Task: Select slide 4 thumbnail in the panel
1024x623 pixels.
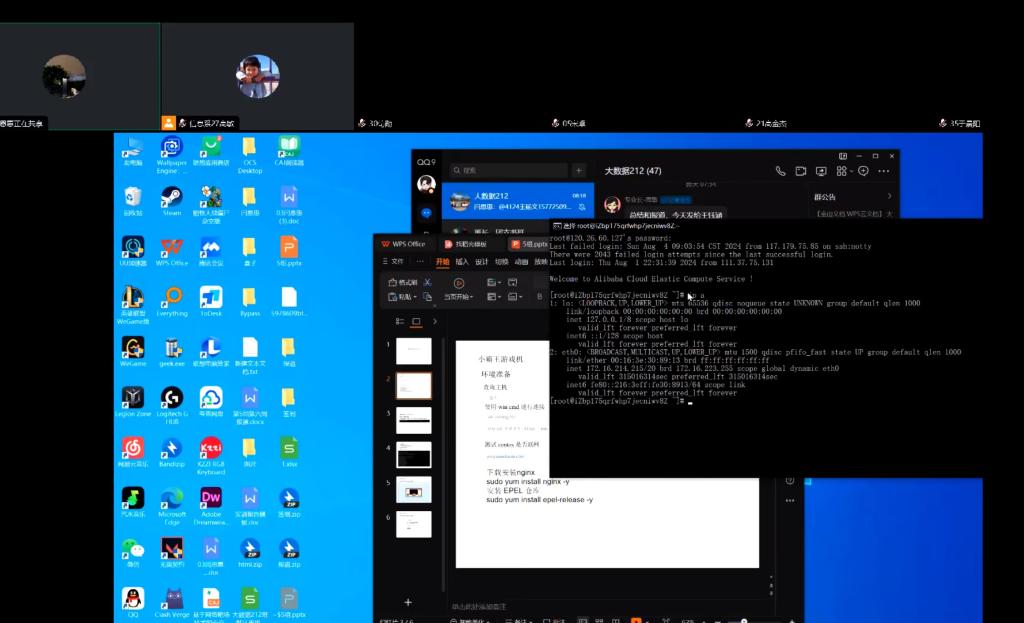Action: (413, 455)
